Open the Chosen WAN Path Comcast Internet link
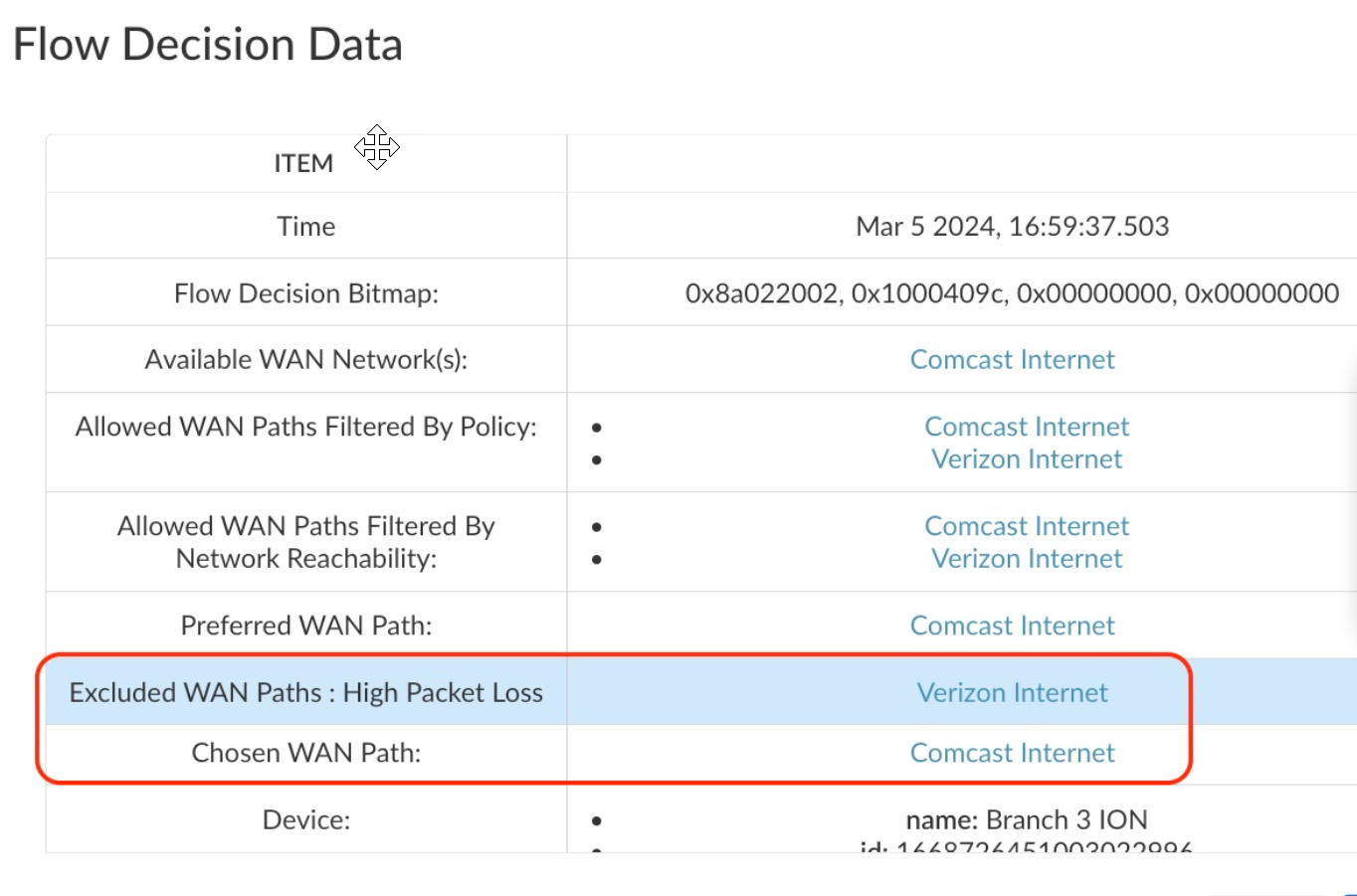Viewport: 1357px width, 896px height. [x=1012, y=753]
